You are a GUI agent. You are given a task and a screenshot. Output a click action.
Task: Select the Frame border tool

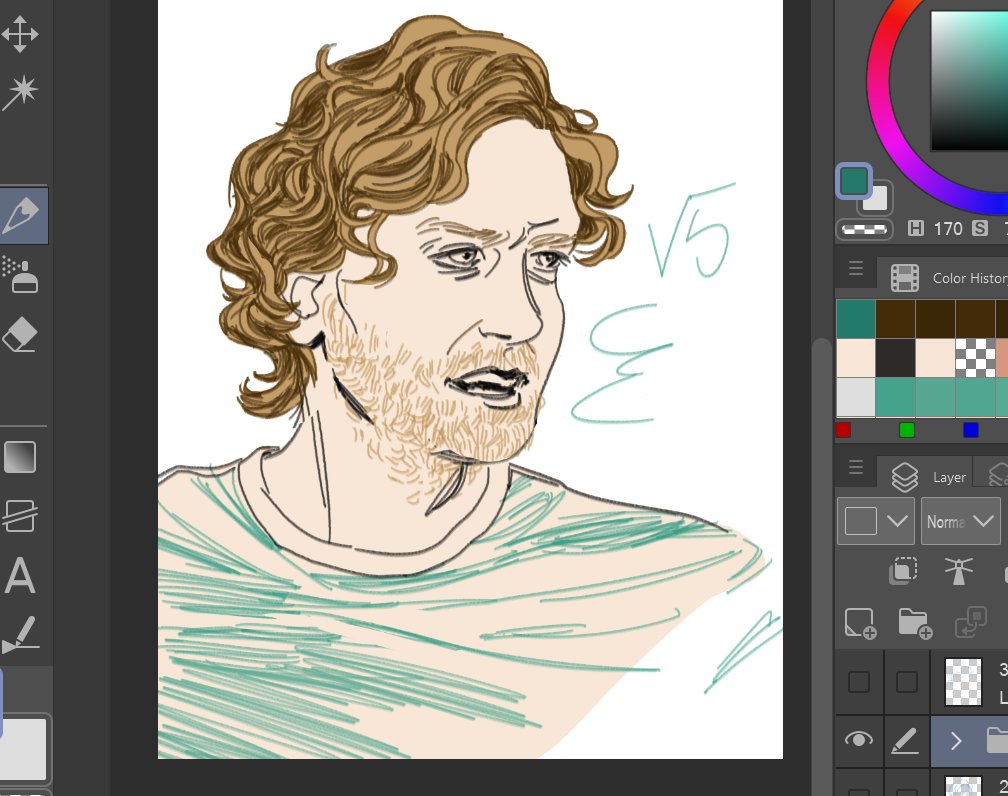tap(21, 516)
